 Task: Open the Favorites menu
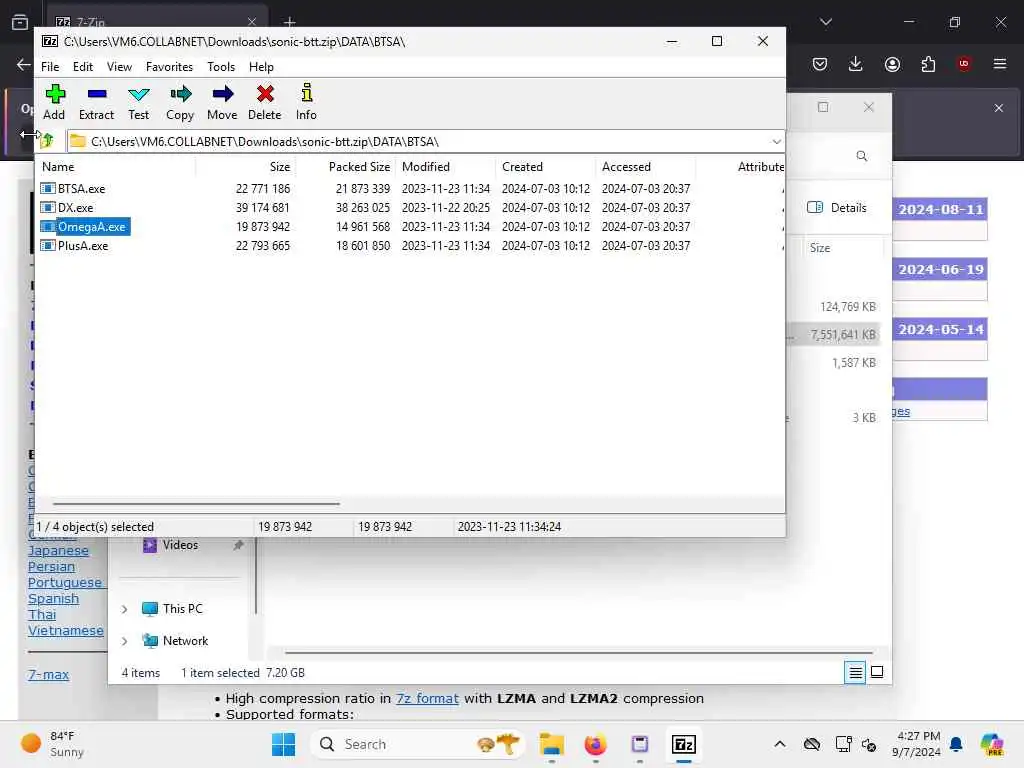click(170, 67)
